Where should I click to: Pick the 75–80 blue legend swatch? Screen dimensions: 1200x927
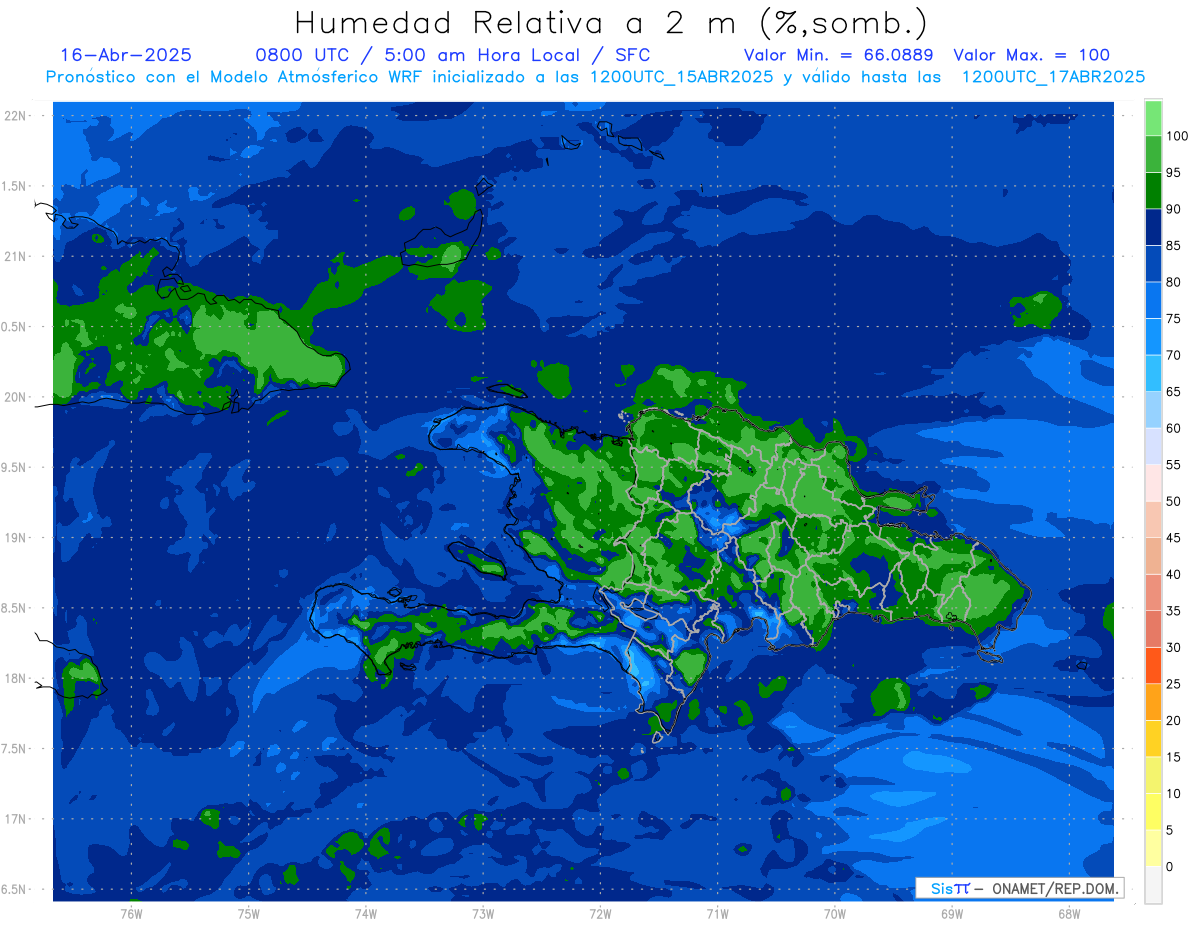pos(1153,300)
